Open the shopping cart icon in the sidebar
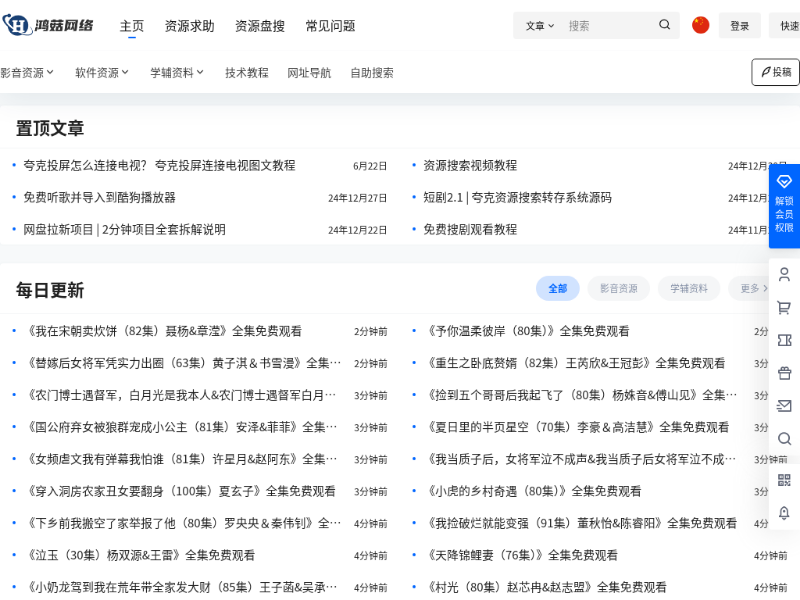 point(784,307)
